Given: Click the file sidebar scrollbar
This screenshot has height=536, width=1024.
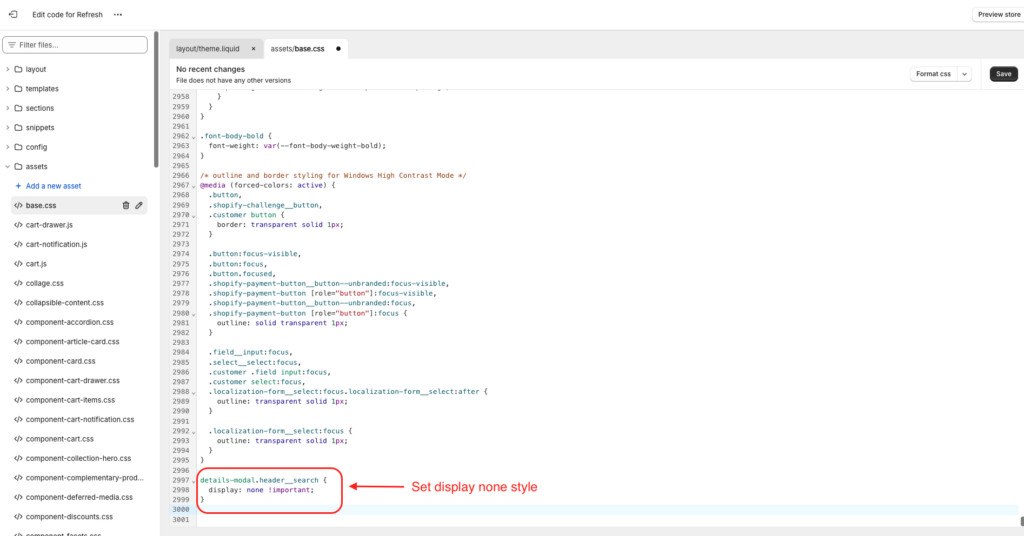Looking at the screenshot, I should pos(156,98).
